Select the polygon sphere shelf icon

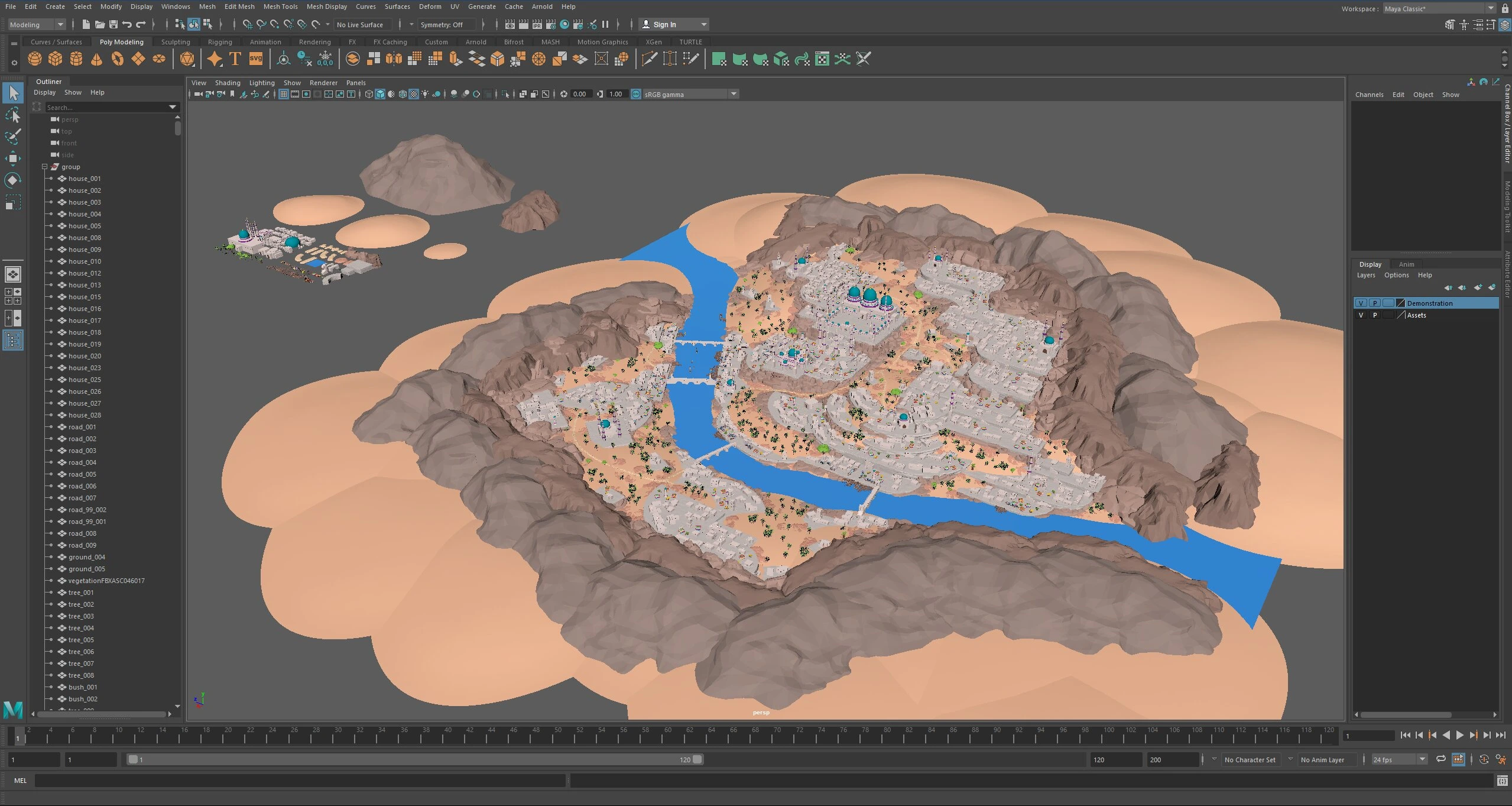point(35,59)
